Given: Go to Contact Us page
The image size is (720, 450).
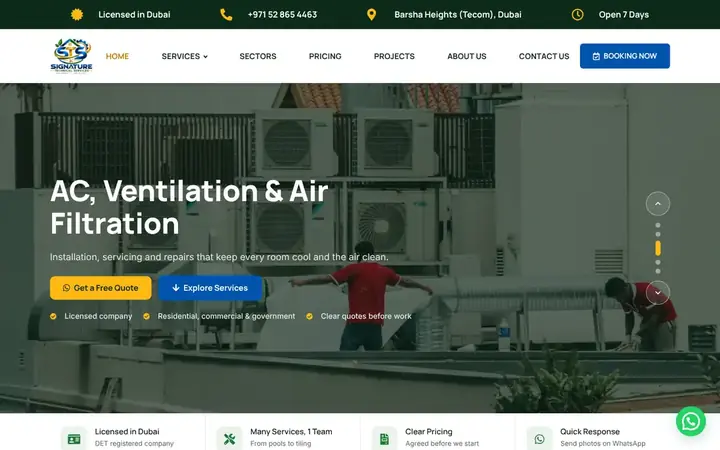Looking at the screenshot, I should click(544, 56).
